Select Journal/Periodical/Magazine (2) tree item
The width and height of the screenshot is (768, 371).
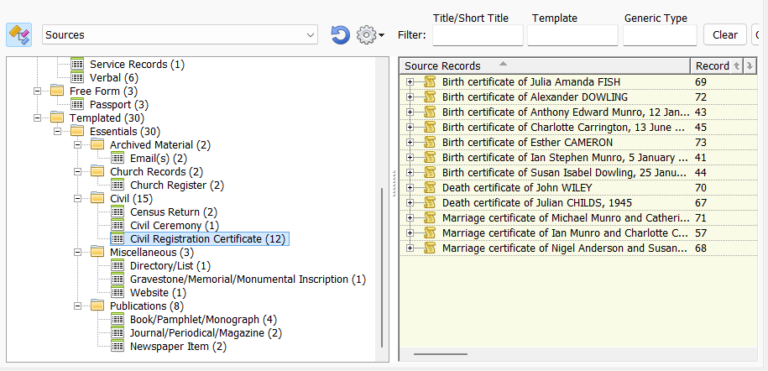pyautogui.click(x=206, y=333)
